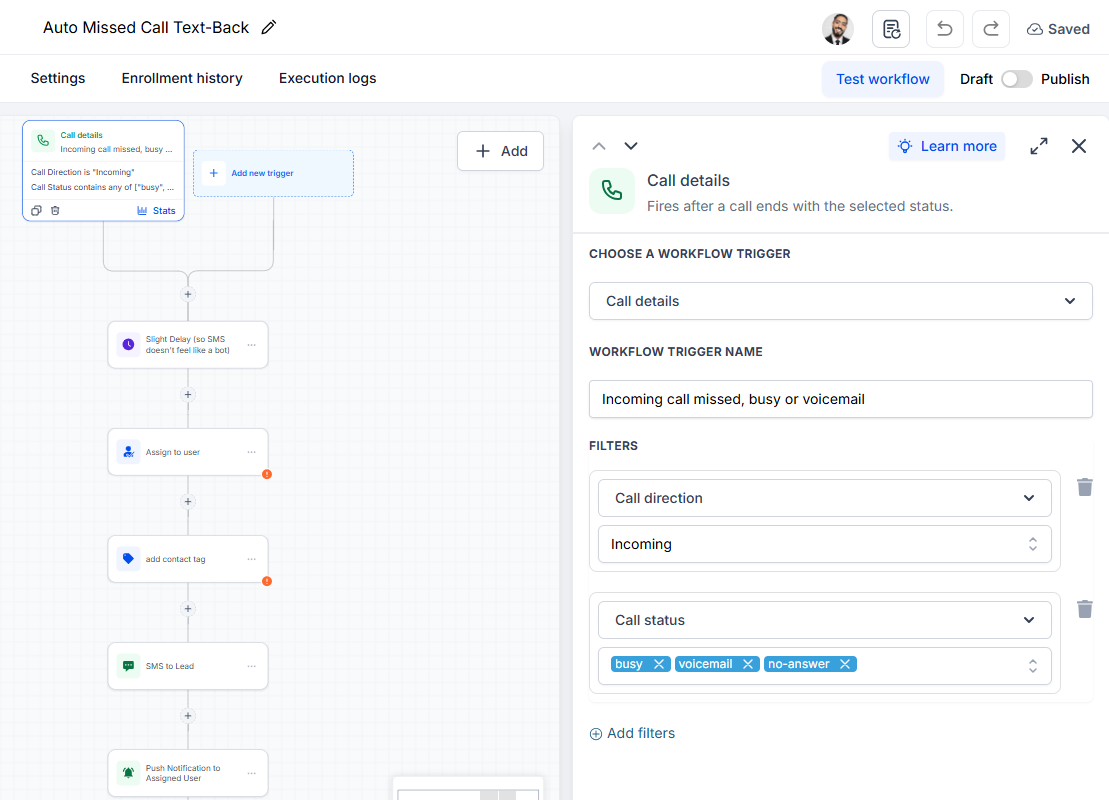
Task: Open the Incoming value selector
Action: [x=824, y=544]
